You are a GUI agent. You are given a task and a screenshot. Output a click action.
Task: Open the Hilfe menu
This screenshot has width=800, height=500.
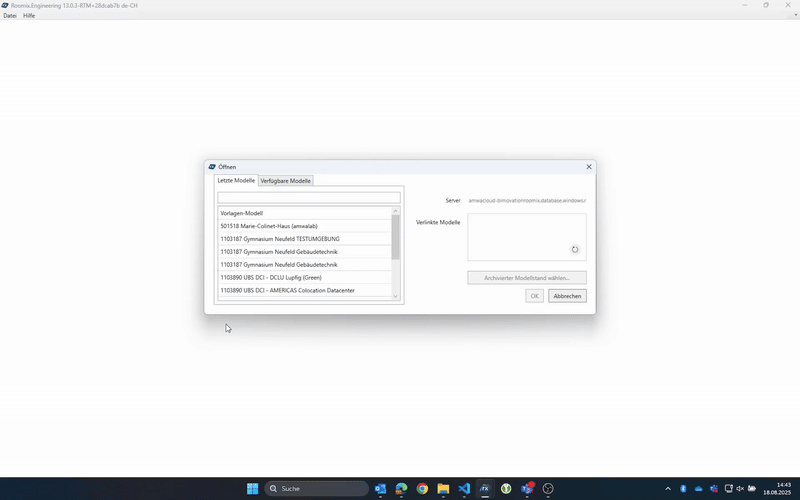[29, 16]
